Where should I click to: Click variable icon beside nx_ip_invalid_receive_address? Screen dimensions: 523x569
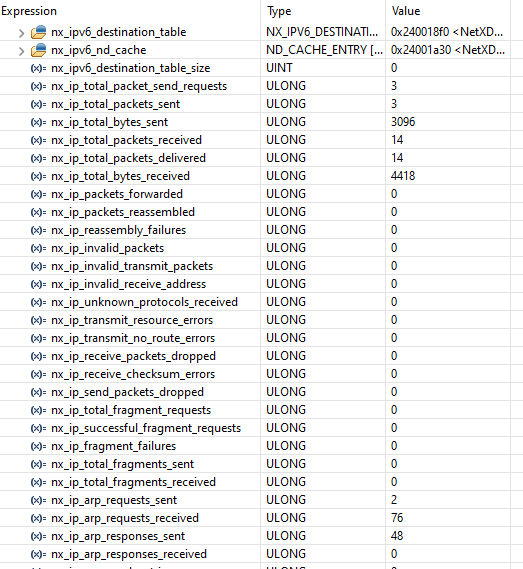click(38, 284)
